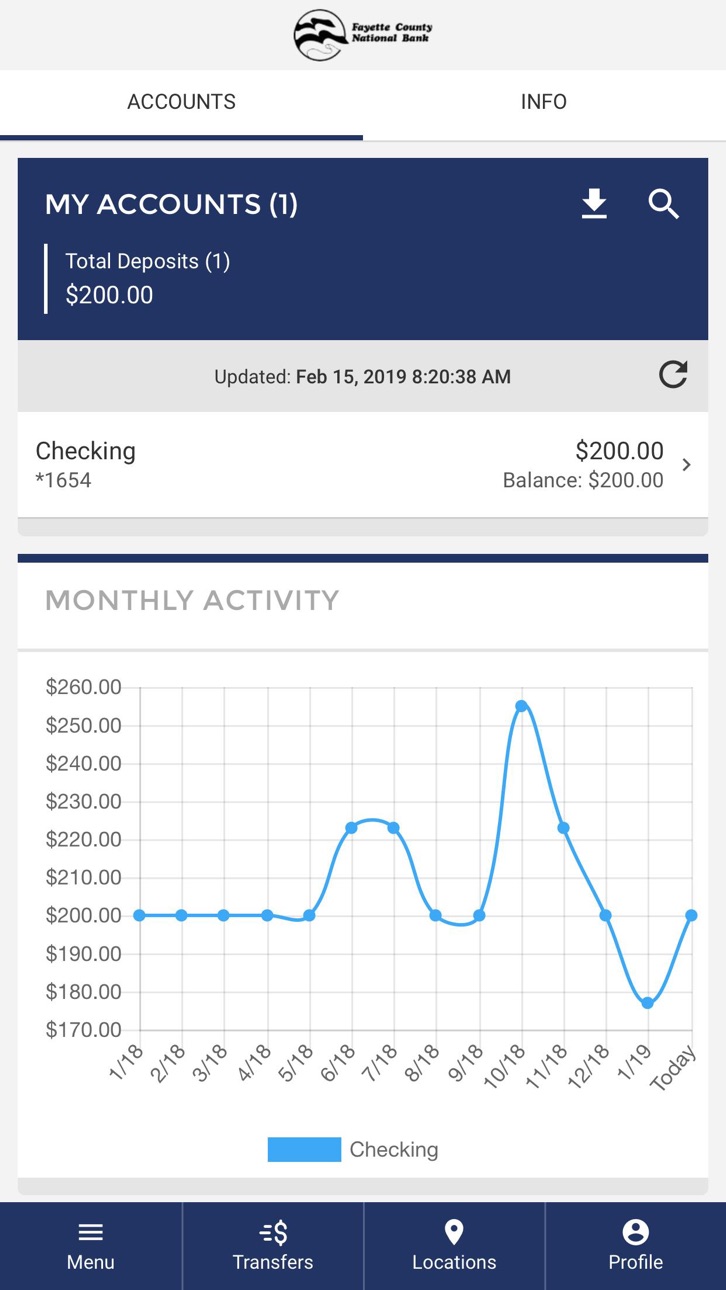Image resolution: width=726 pixels, height=1290 pixels.
Task: Tap the Today data point on chart
Action: pyautogui.click(x=691, y=915)
